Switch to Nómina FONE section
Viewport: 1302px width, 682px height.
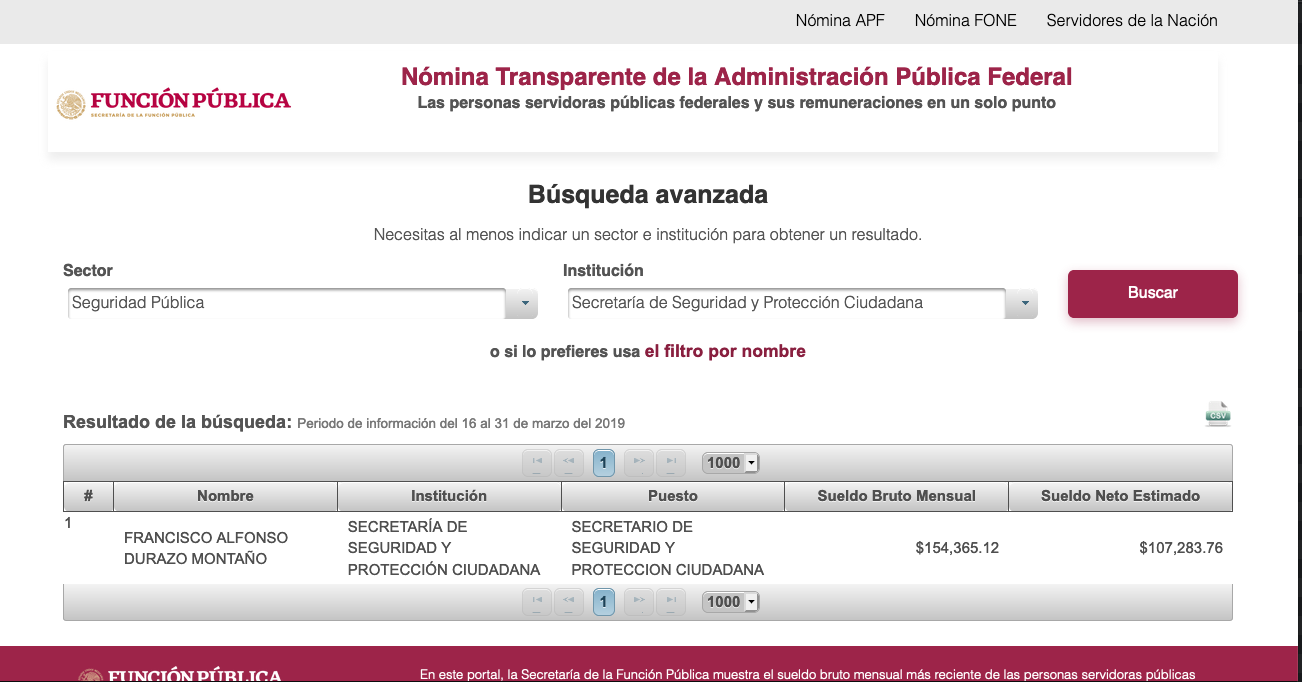pyautogui.click(x=965, y=20)
